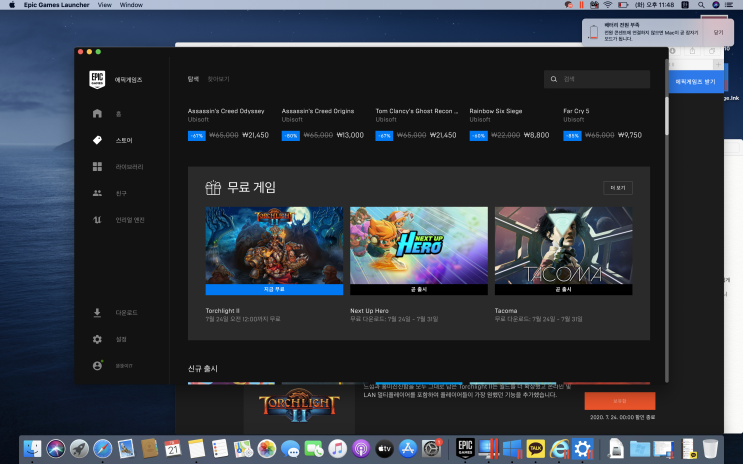The height and width of the screenshot is (464, 743).
Task: Click the gift icon beside 무료 게임
Action: pyautogui.click(x=213, y=187)
